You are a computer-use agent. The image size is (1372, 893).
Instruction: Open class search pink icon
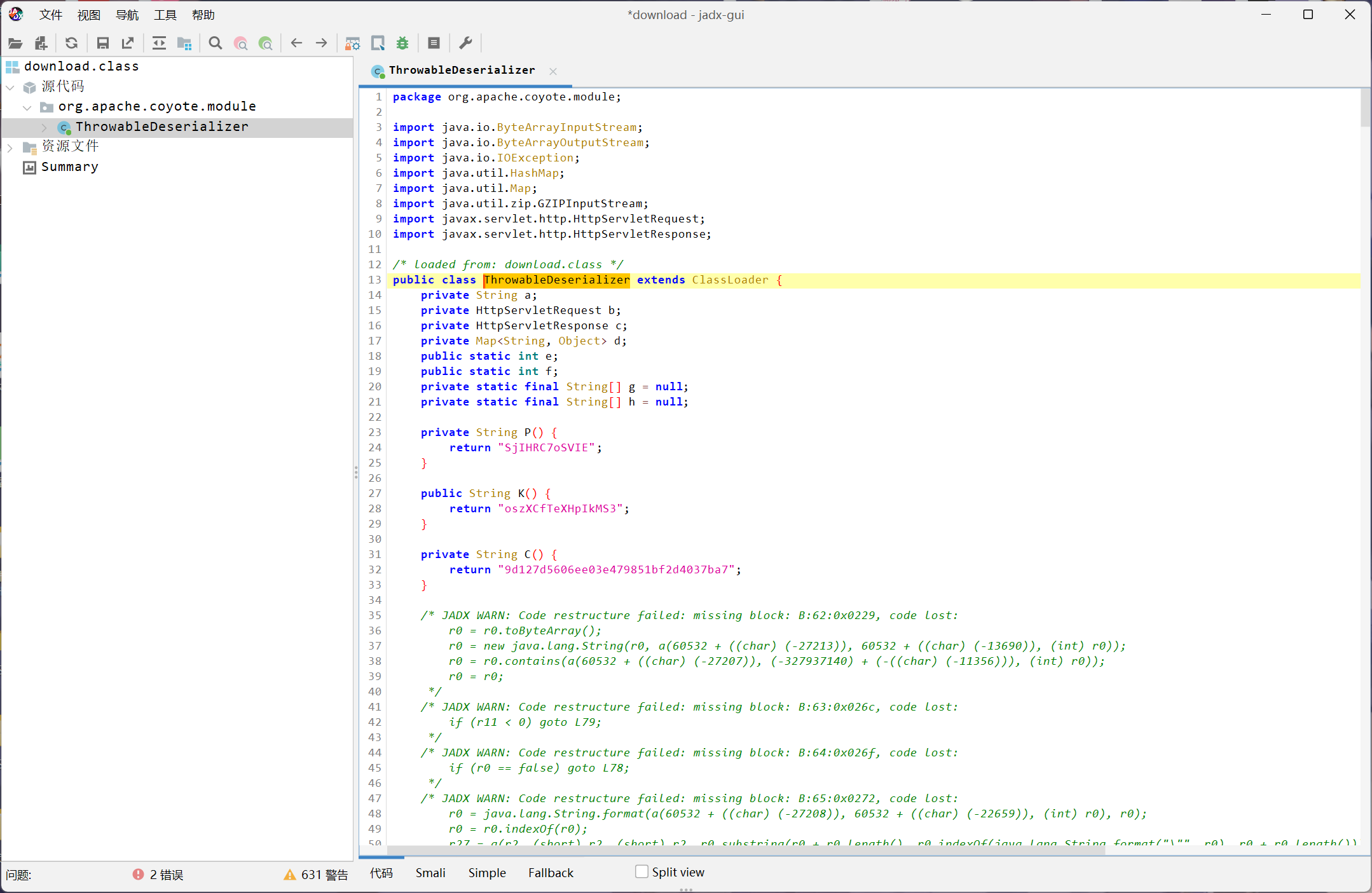[240, 43]
